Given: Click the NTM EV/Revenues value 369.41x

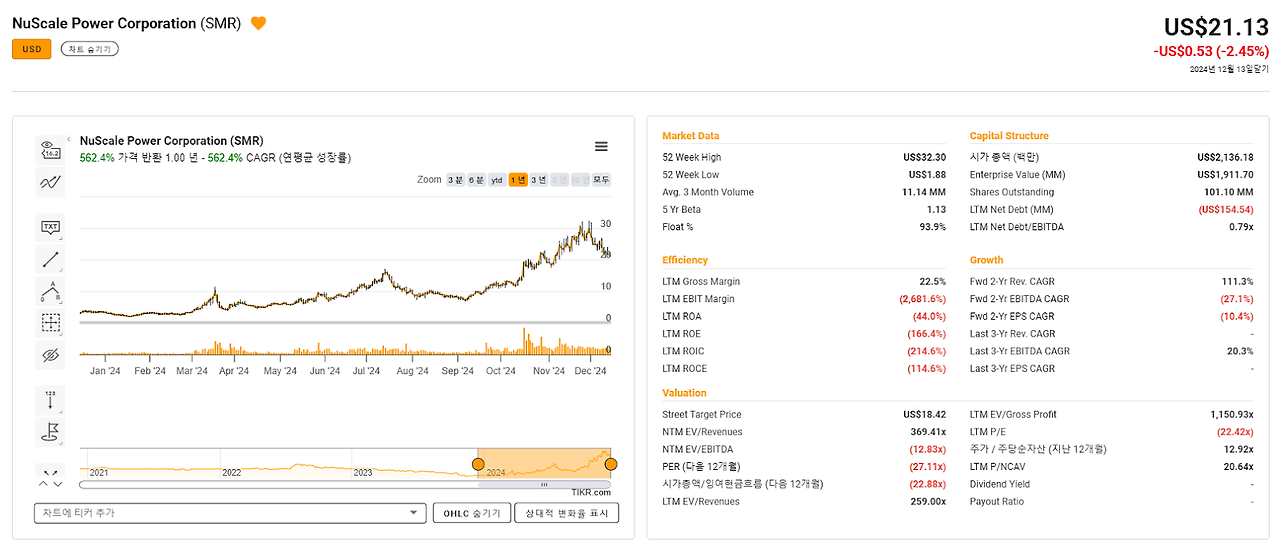Looking at the screenshot, I should click(928, 432).
